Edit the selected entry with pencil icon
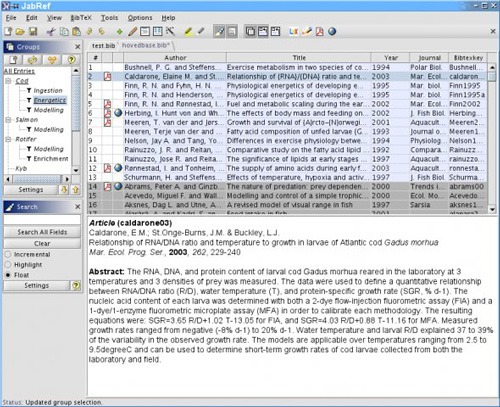Viewport: 500px width, 407px height. click(132, 32)
